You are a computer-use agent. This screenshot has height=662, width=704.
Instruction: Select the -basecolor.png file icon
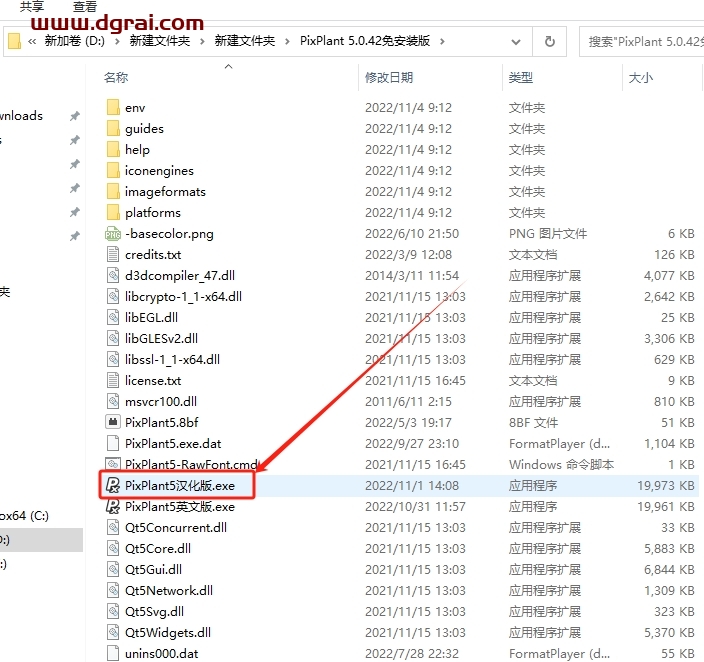pos(113,234)
